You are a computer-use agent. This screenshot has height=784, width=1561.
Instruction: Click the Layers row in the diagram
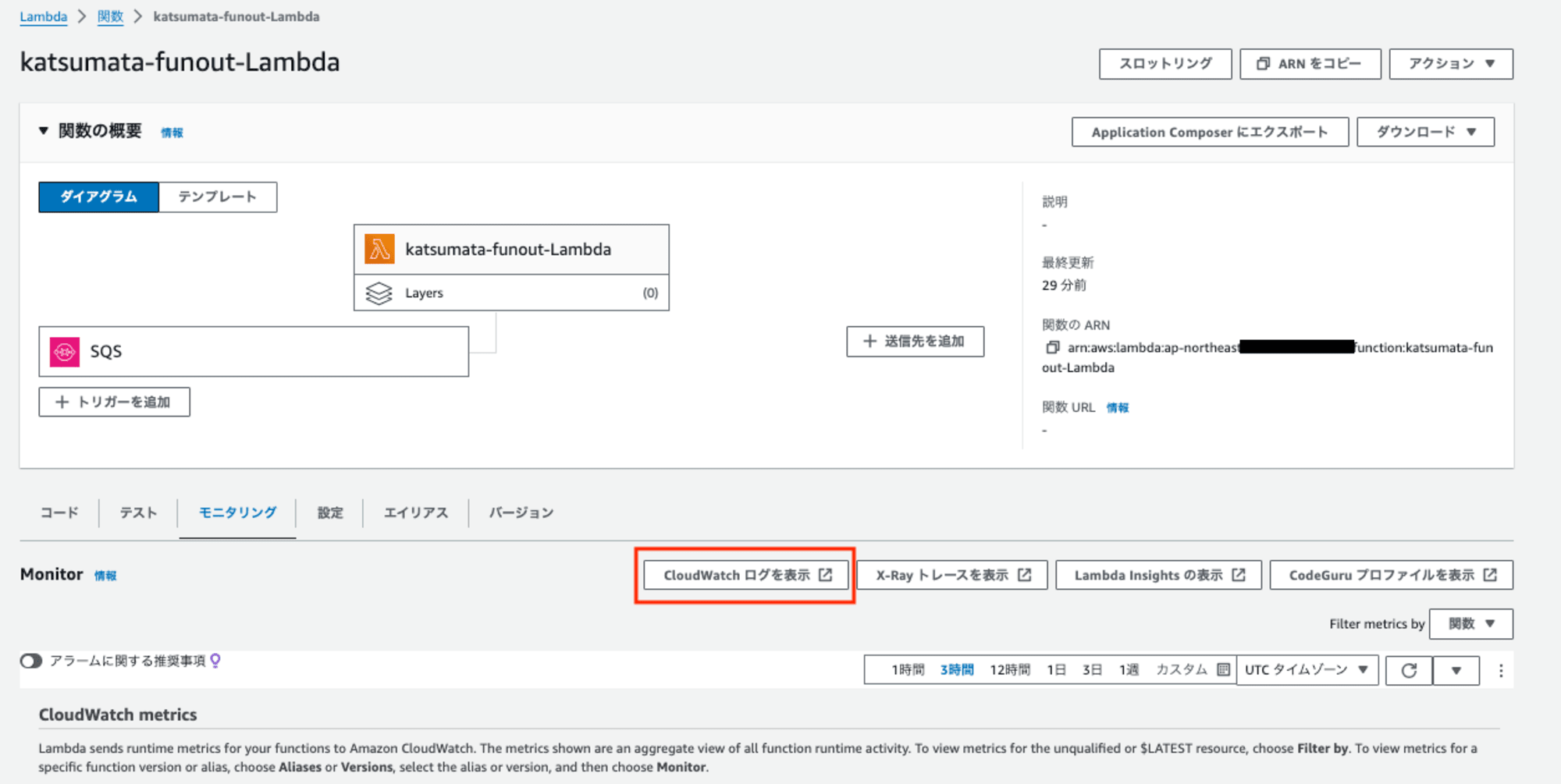(x=511, y=293)
